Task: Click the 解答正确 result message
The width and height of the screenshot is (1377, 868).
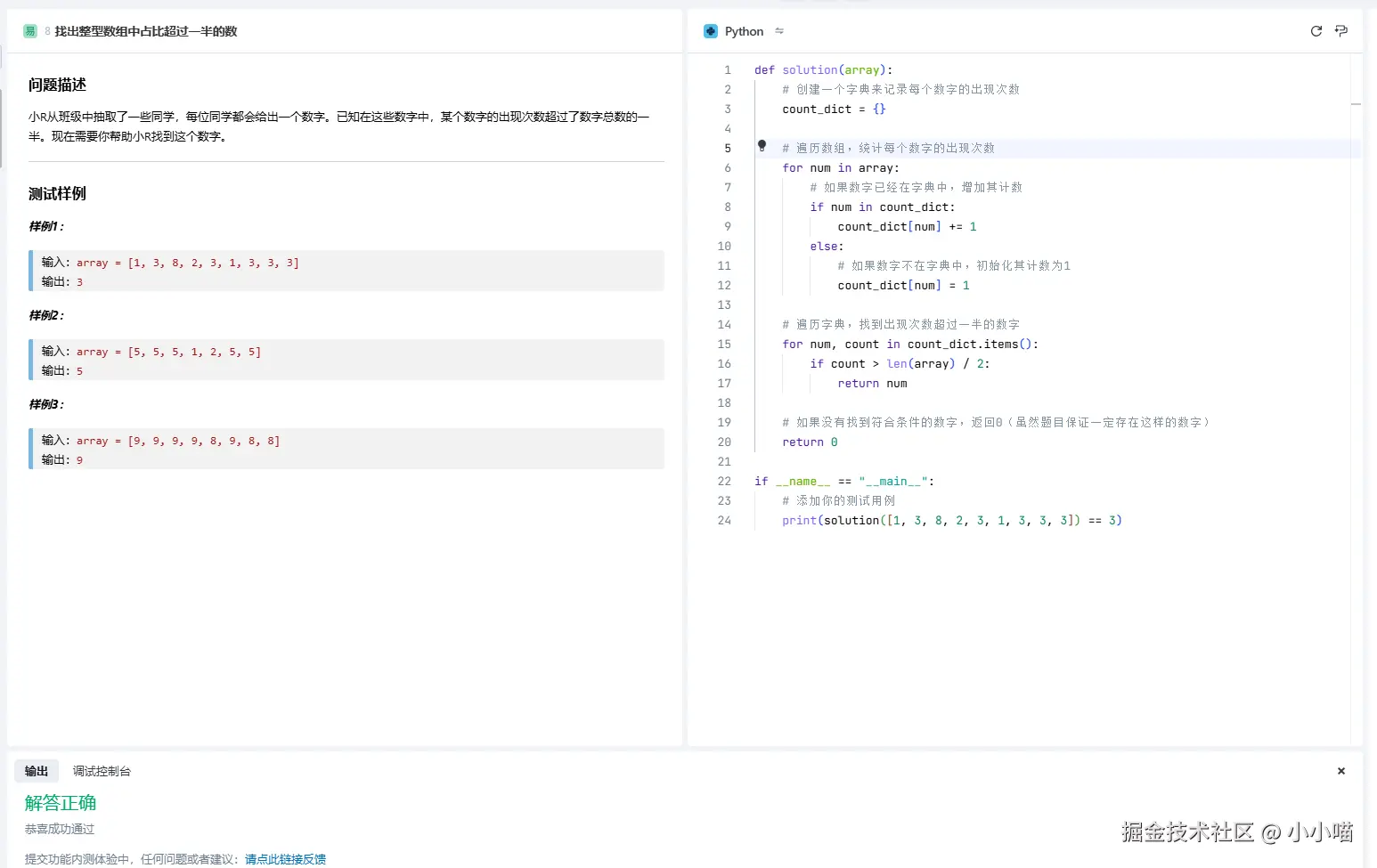Action: pos(61,803)
